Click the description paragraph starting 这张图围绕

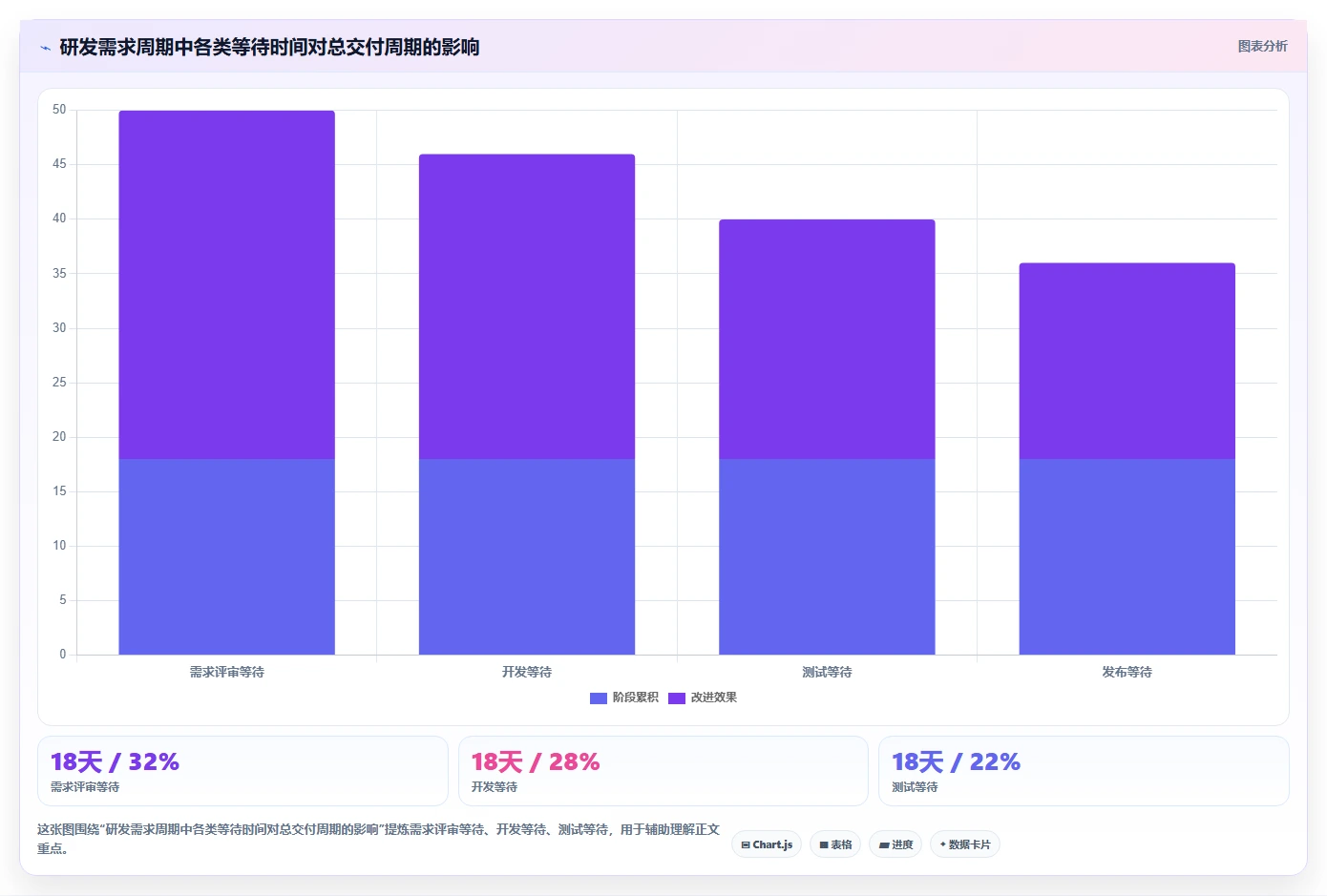378,839
